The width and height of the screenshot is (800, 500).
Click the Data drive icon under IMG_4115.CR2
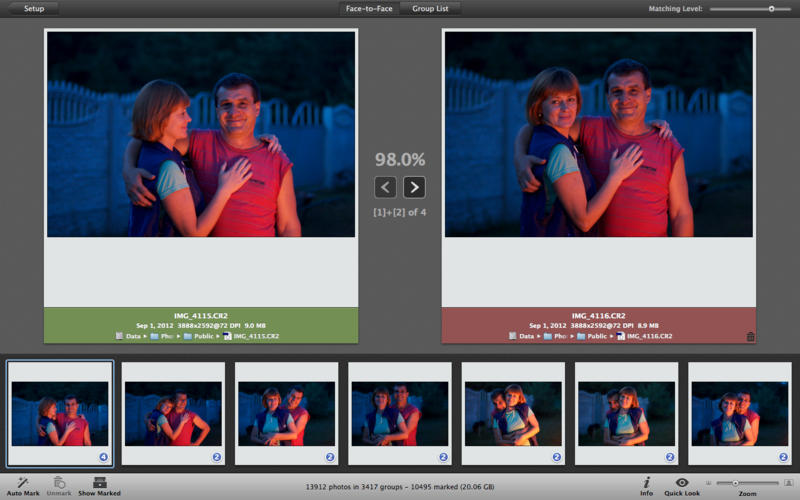(x=119, y=336)
